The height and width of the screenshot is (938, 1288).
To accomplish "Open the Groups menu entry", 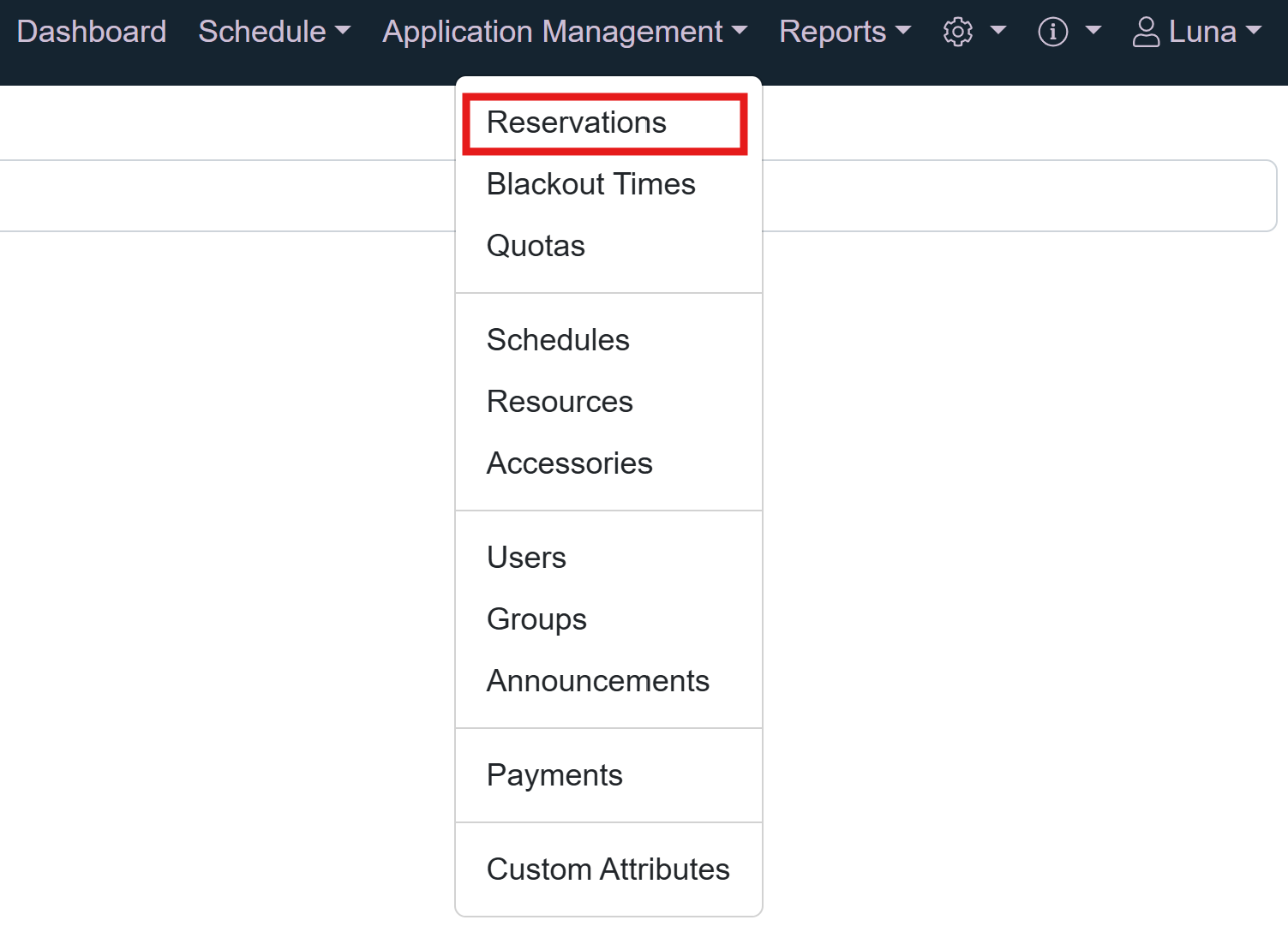I will [x=536, y=619].
